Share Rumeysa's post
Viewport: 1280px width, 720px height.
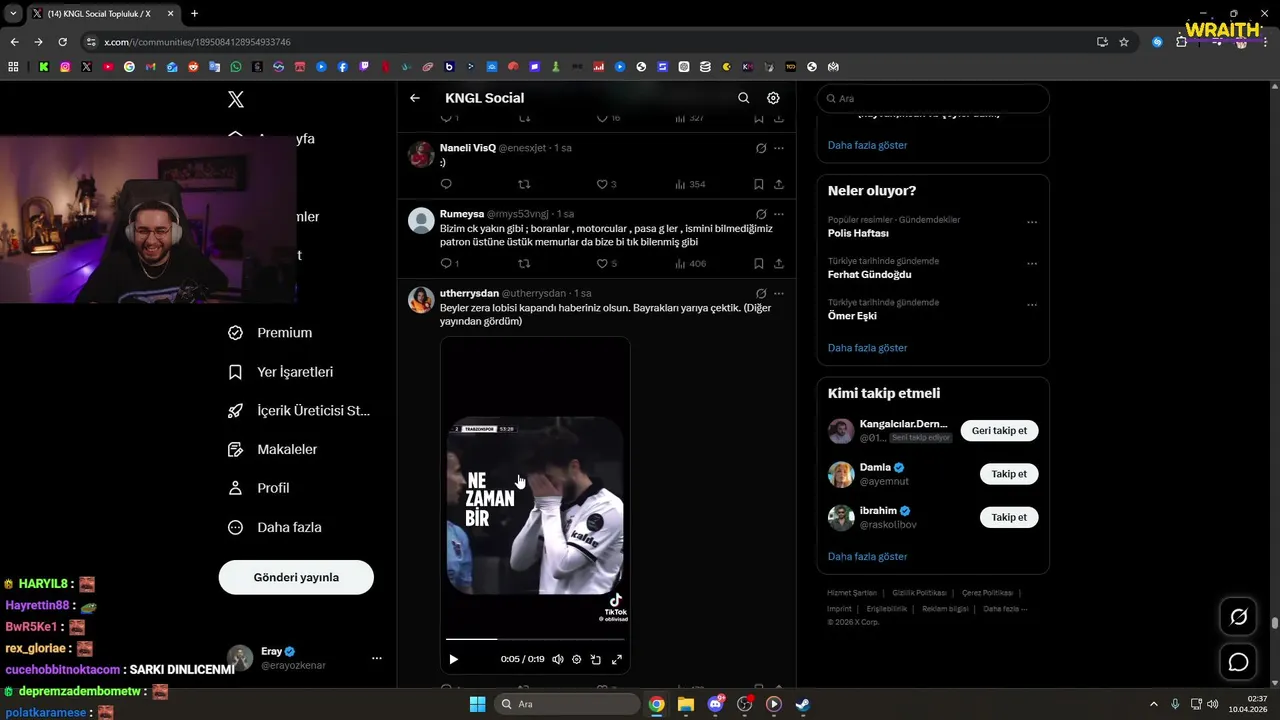(779, 264)
